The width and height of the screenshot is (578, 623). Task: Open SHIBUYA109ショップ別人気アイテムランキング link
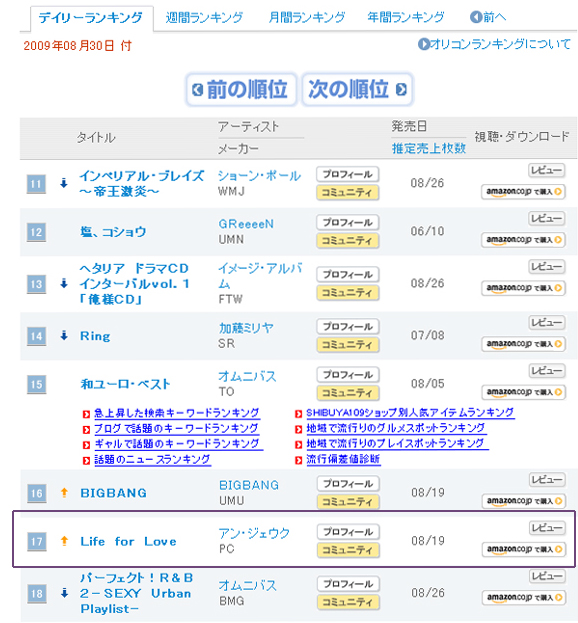point(410,413)
